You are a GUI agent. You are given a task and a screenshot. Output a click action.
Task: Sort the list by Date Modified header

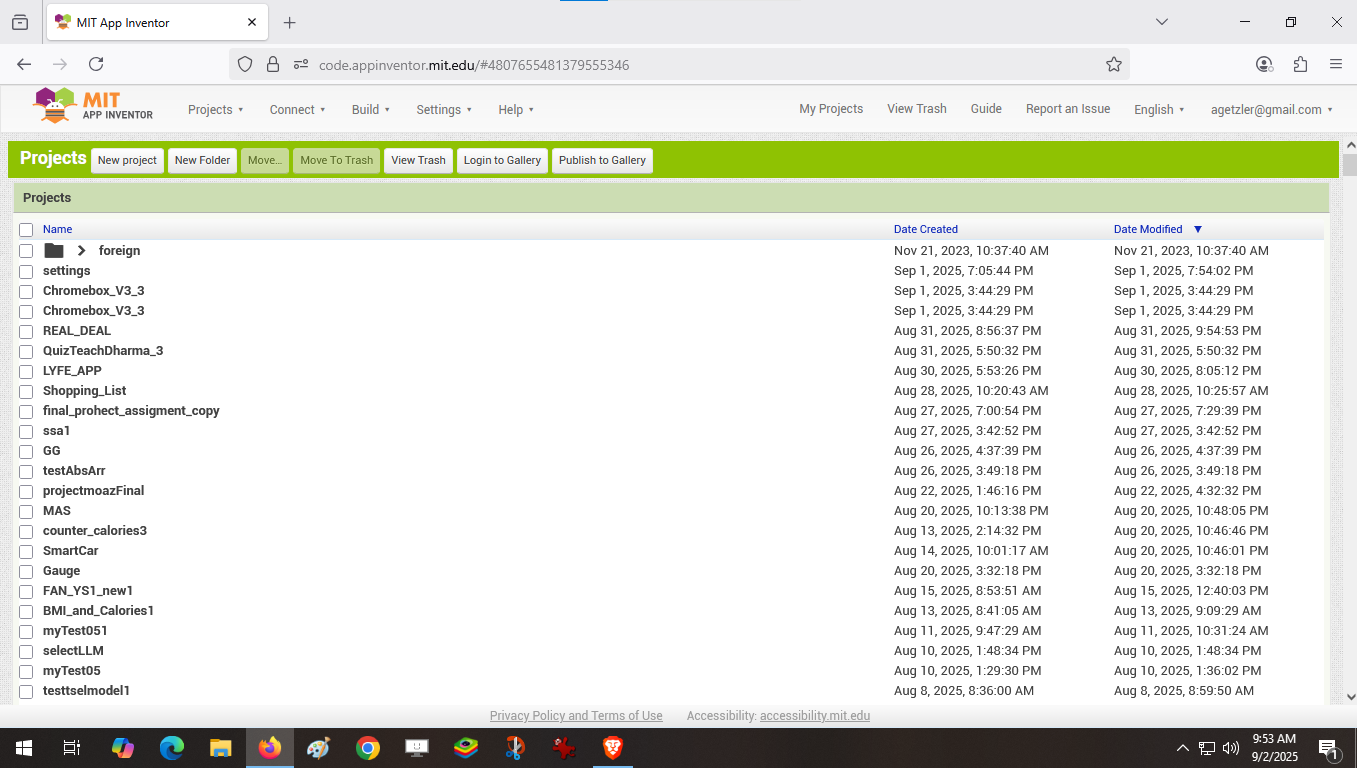[x=1148, y=229]
